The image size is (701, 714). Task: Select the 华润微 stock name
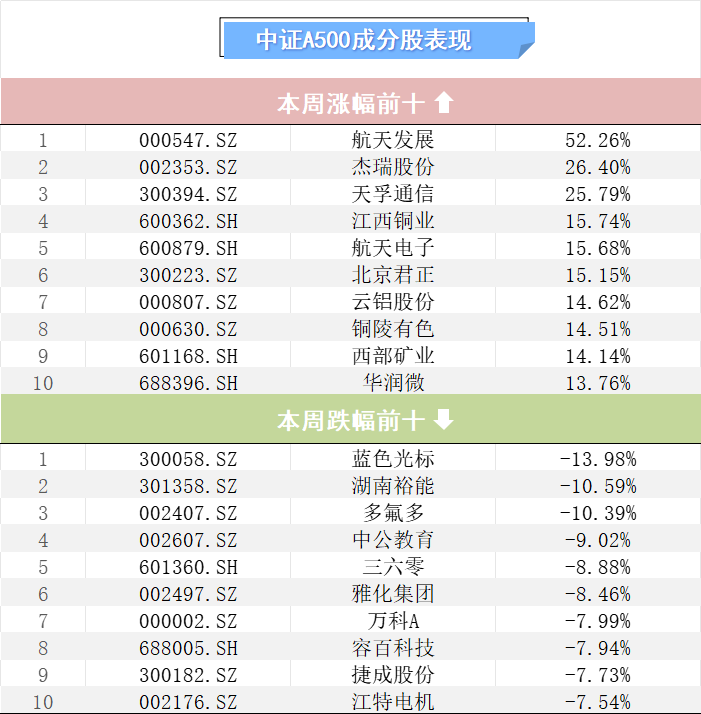pyautogui.click(x=393, y=383)
